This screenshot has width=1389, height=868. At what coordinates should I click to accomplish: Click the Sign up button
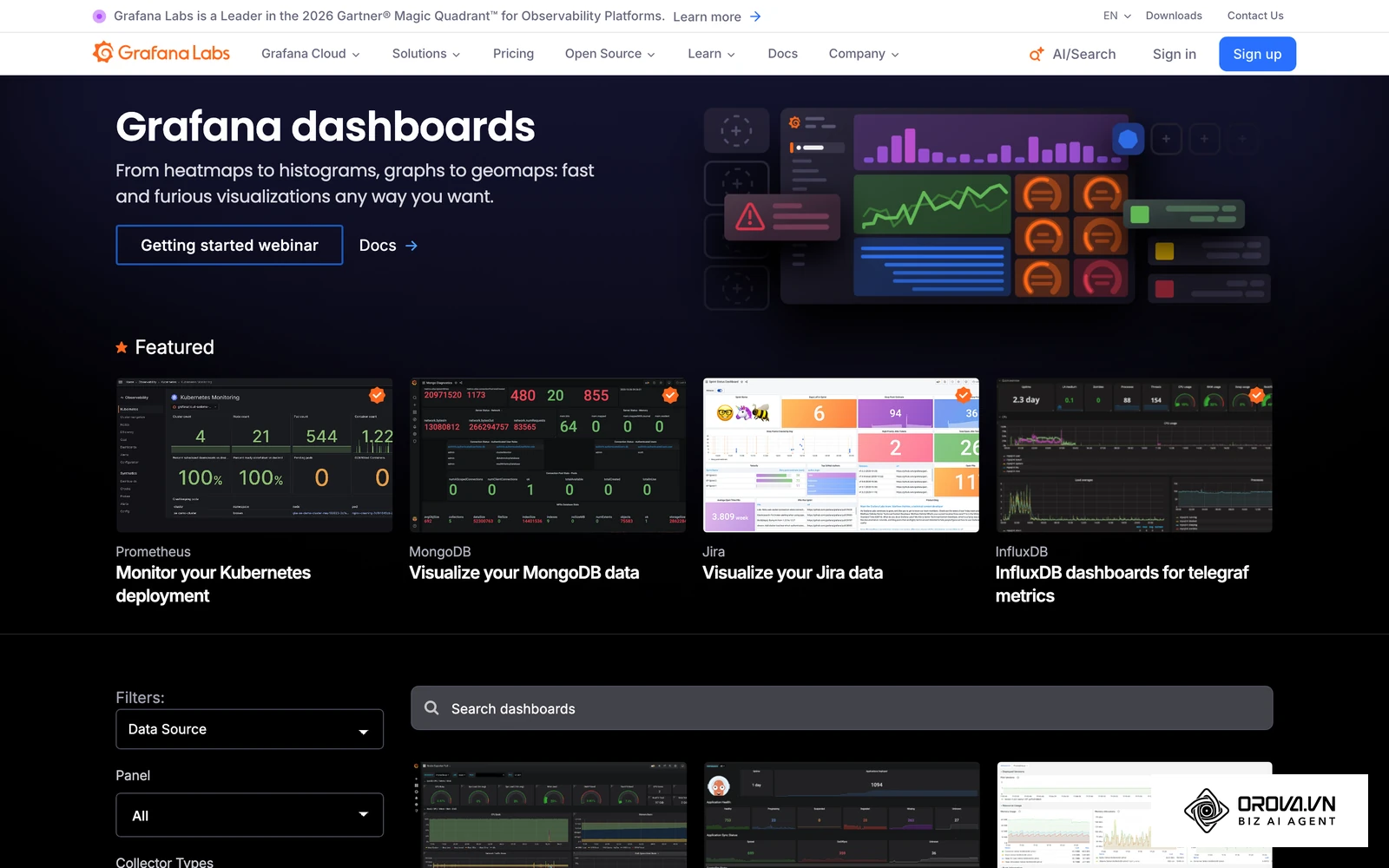(1257, 54)
